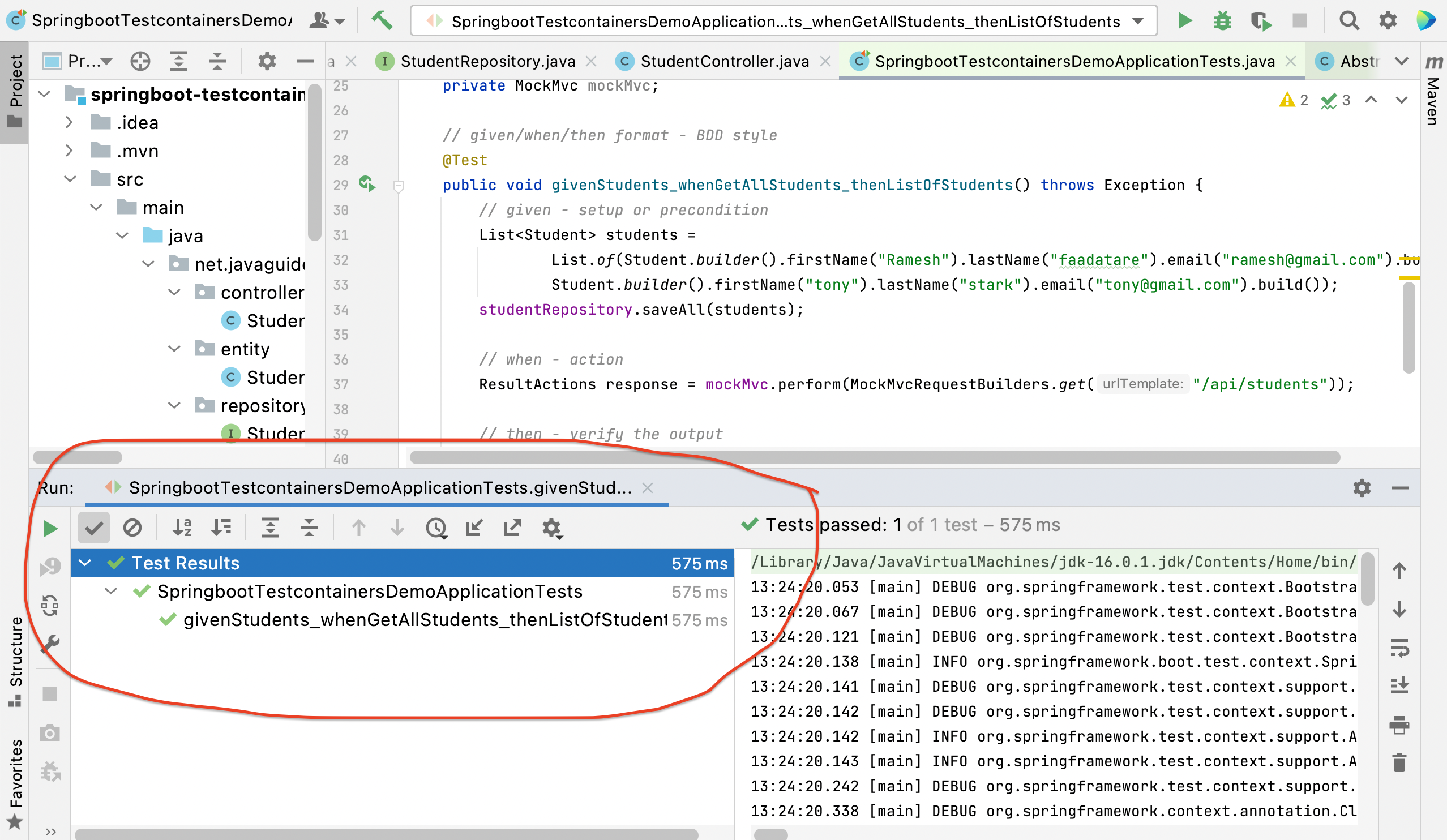The width and height of the screenshot is (1447, 840).
Task: Open the run configuration dropdown
Action: [x=784, y=22]
